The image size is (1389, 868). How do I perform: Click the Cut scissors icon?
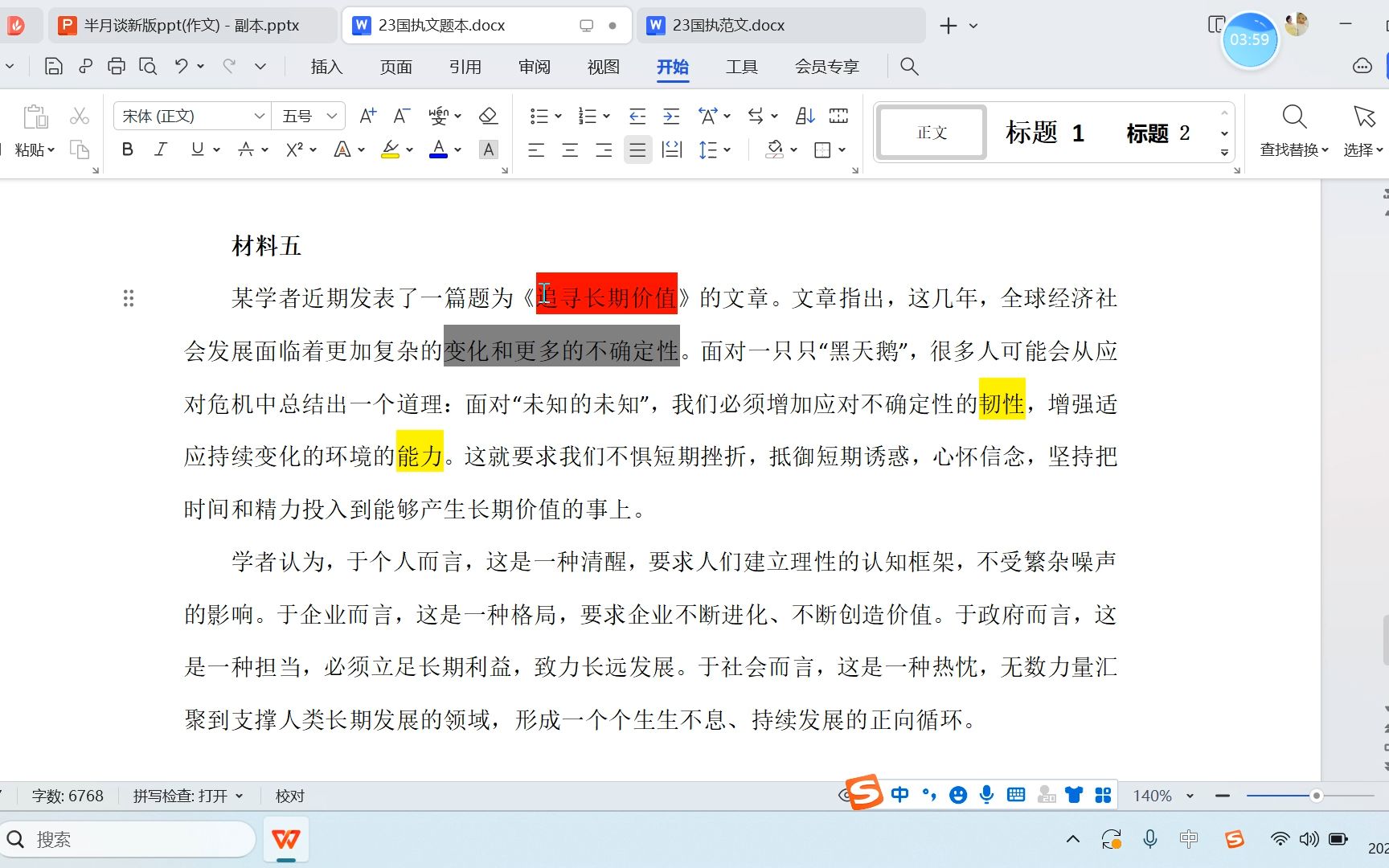pyautogui.click(x=79, y=115)
